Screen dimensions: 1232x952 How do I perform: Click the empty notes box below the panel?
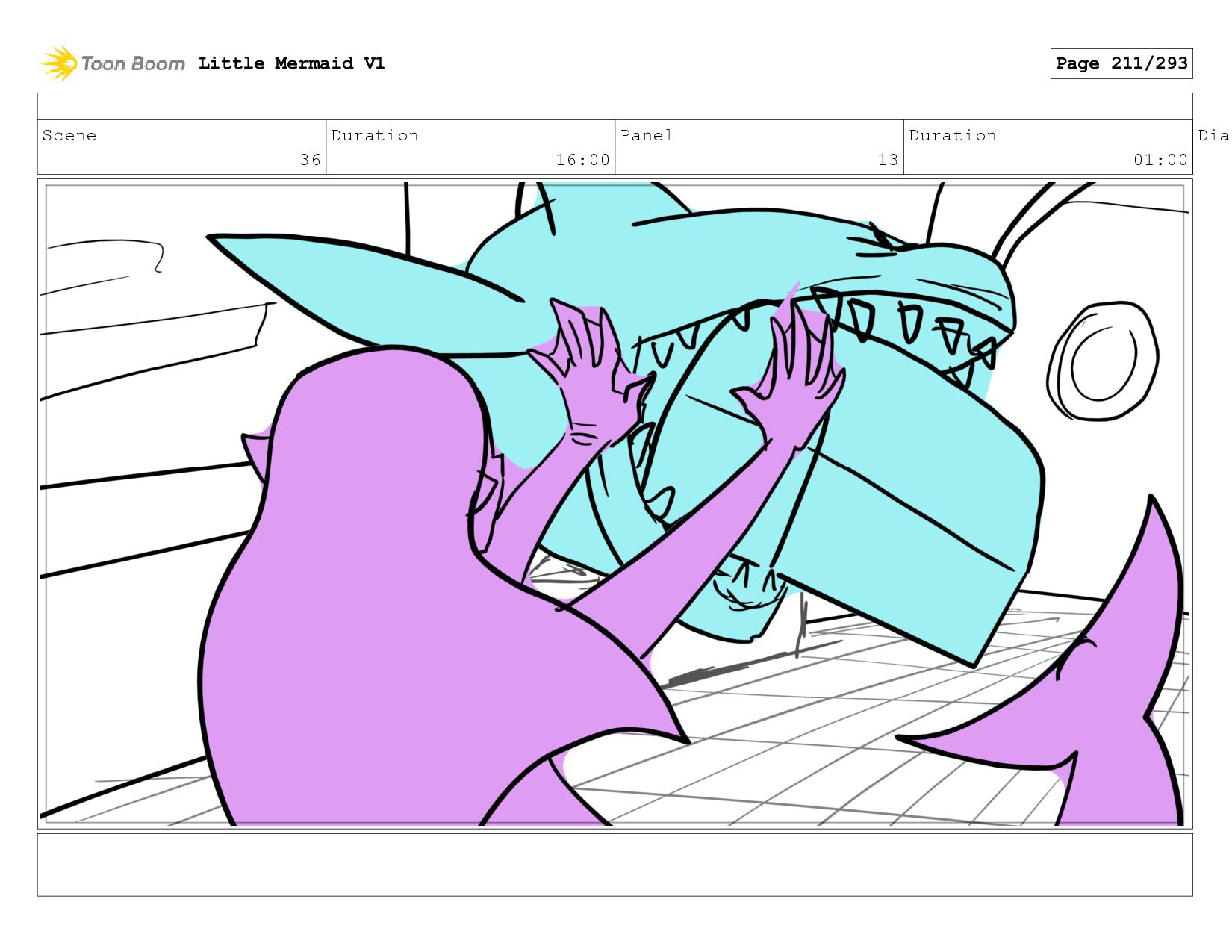615,865
